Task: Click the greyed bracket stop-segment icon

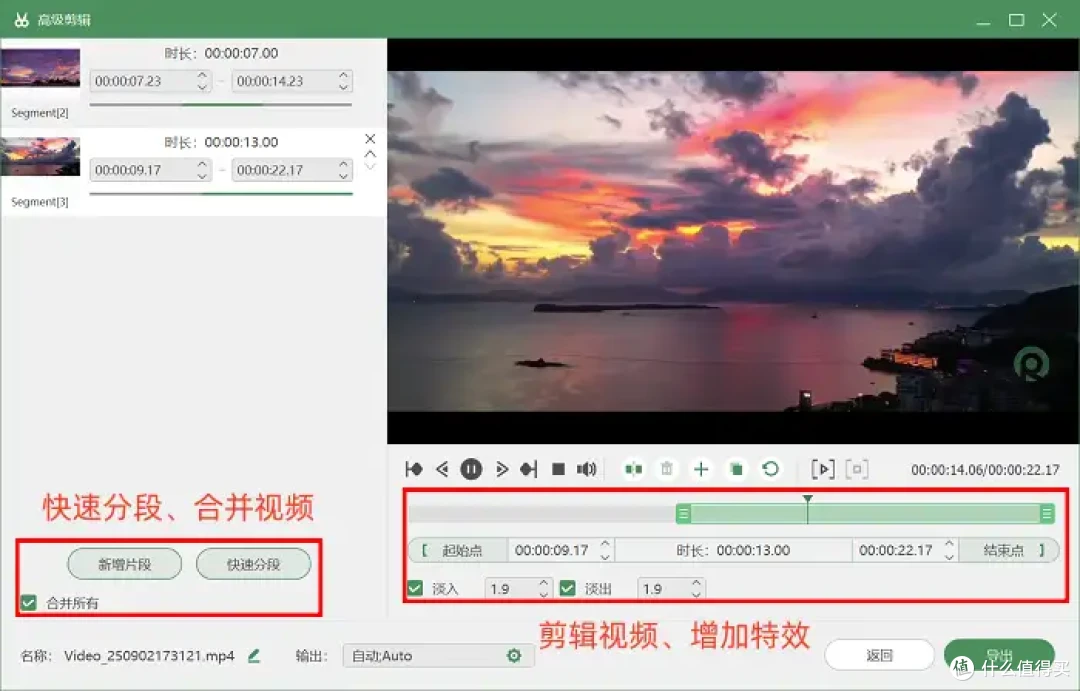Action: pos(857,469)
